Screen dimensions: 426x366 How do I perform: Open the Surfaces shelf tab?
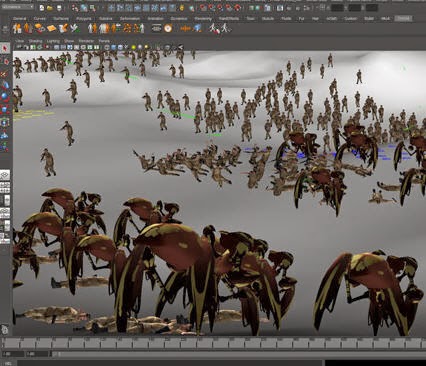[61, 19]
